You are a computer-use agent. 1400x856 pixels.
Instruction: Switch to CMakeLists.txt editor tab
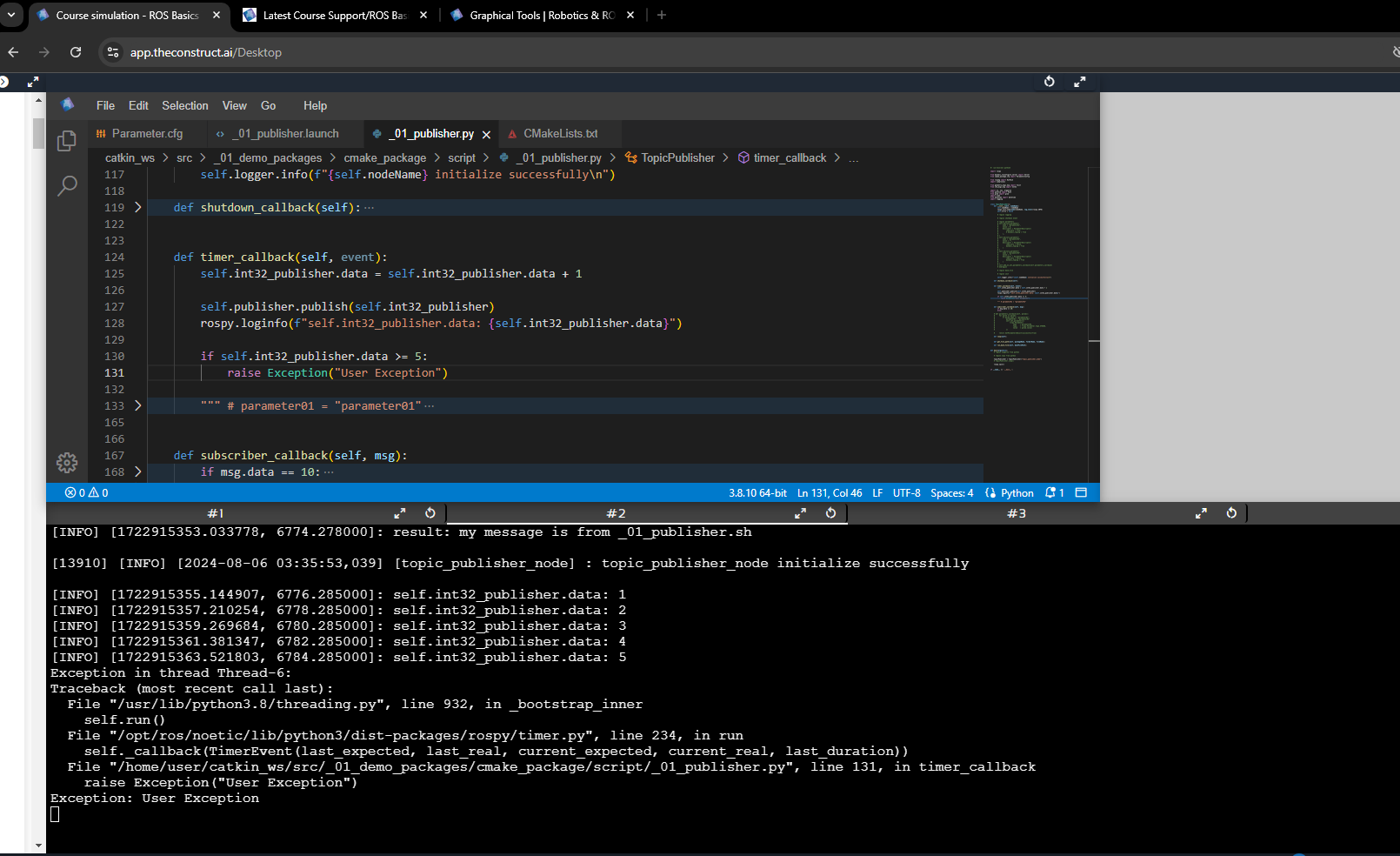coord(560,134)
